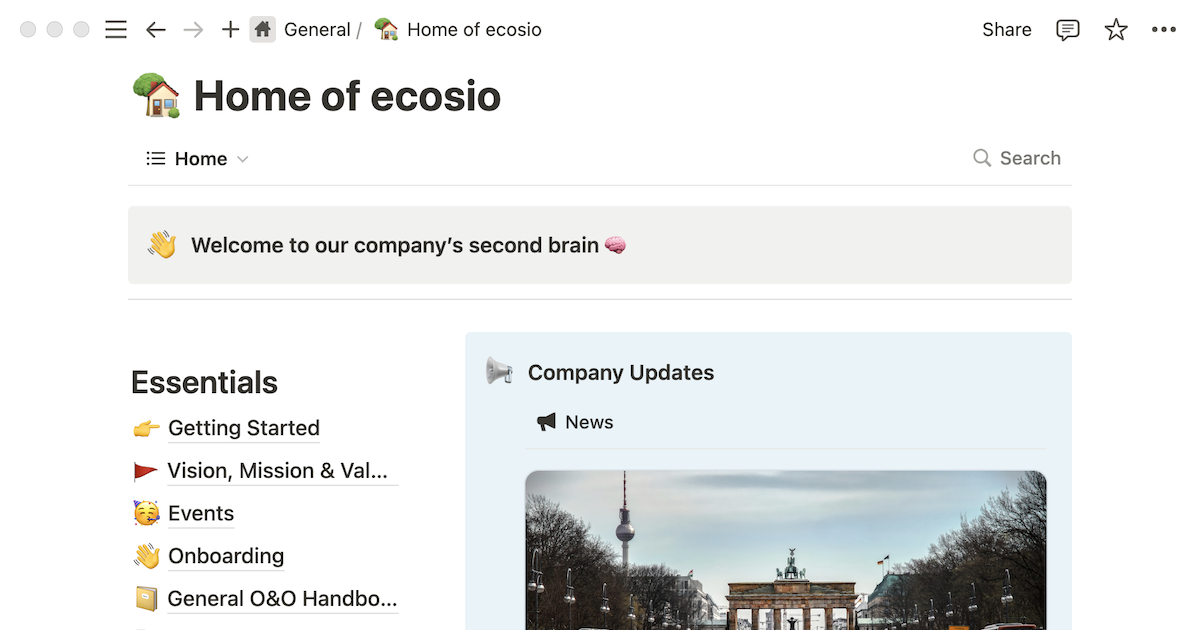Screen dimensions: 1200x630
Task: Click the home icon in the breadcrumb
Action: pos(262,29)
